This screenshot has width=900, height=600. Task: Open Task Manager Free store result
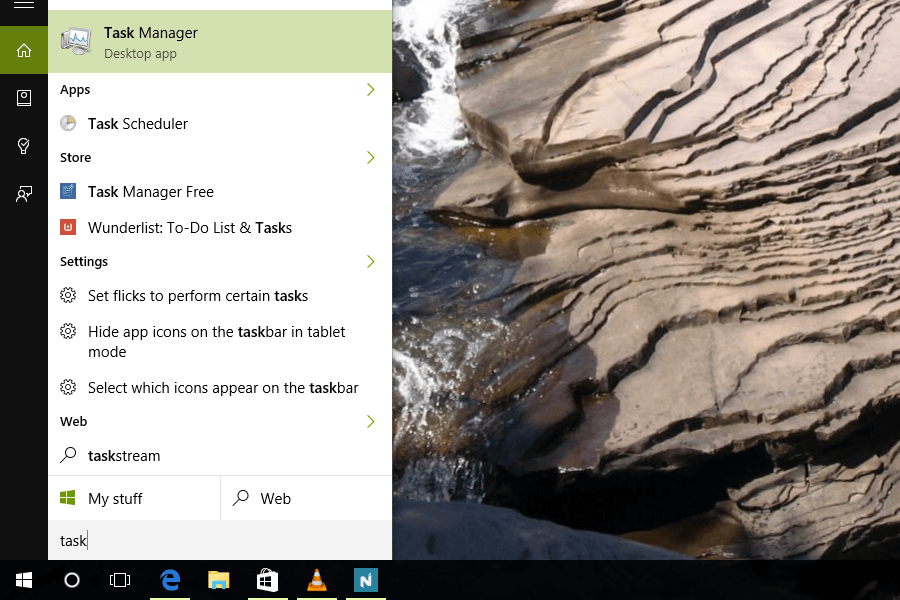tap(220, 191)
